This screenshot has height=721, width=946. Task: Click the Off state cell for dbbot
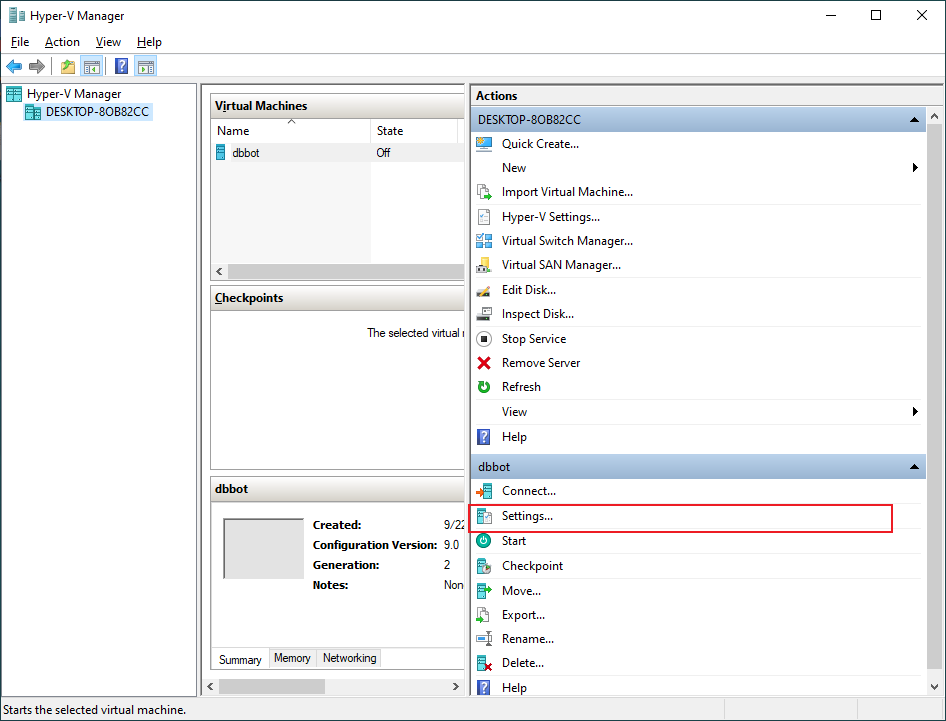[x=383, y=153]
